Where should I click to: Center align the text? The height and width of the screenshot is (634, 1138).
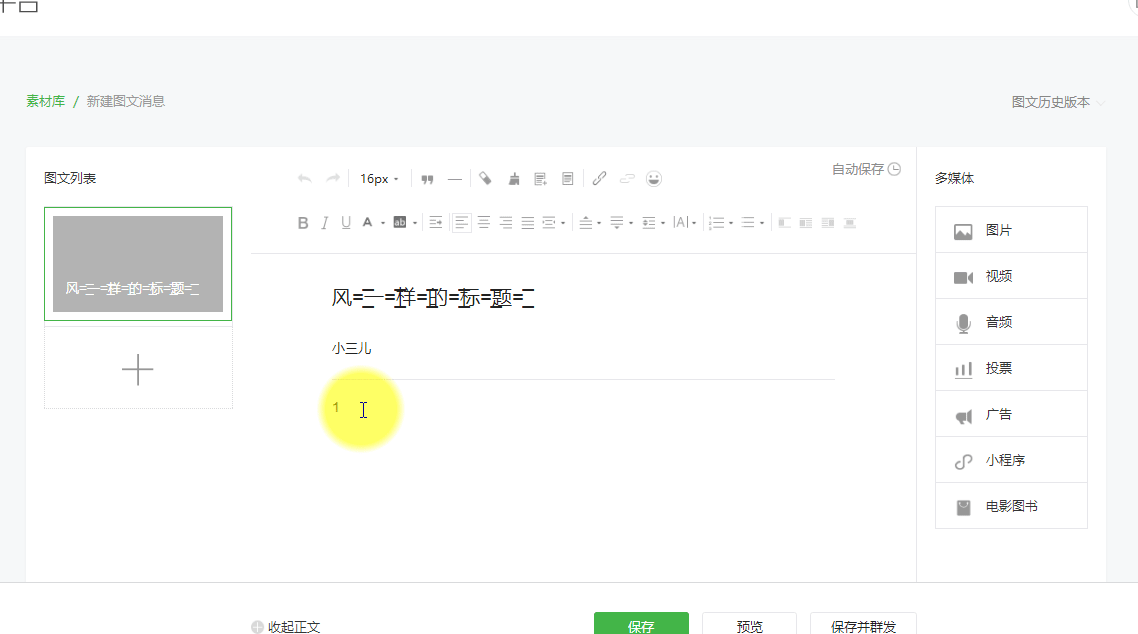(483, 223)
